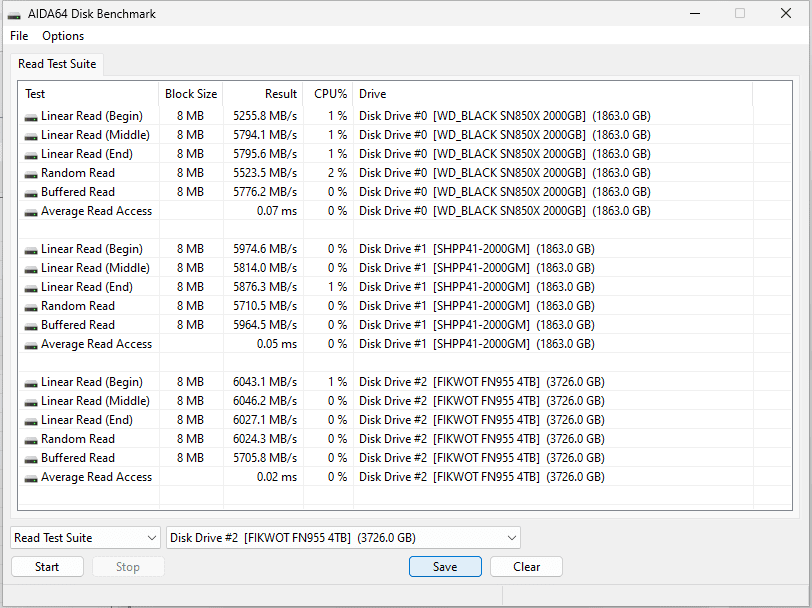Click the drive icon for Linear Read (End), Disk Drive #1

click(x=31, y=288)
